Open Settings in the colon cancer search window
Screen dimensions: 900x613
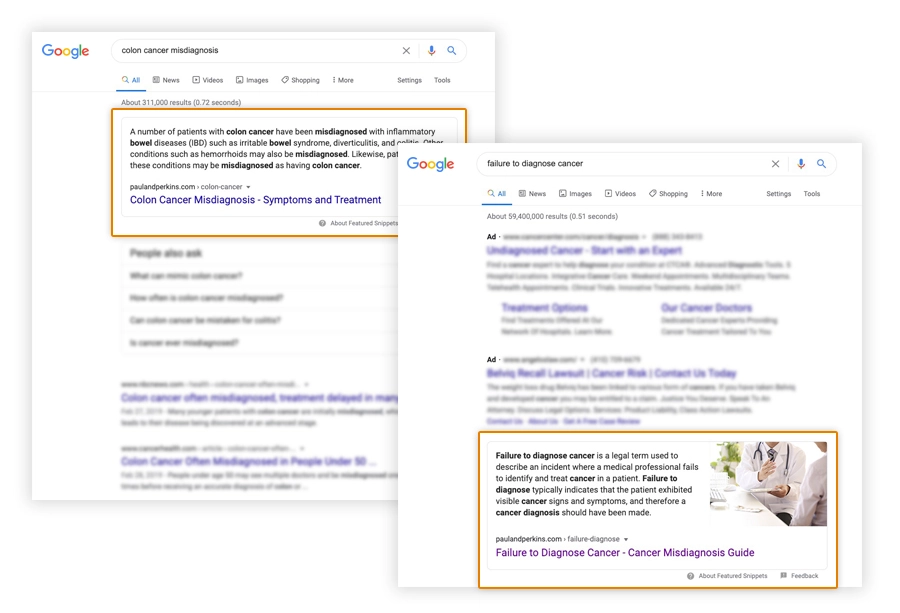[x=409, y=80]
